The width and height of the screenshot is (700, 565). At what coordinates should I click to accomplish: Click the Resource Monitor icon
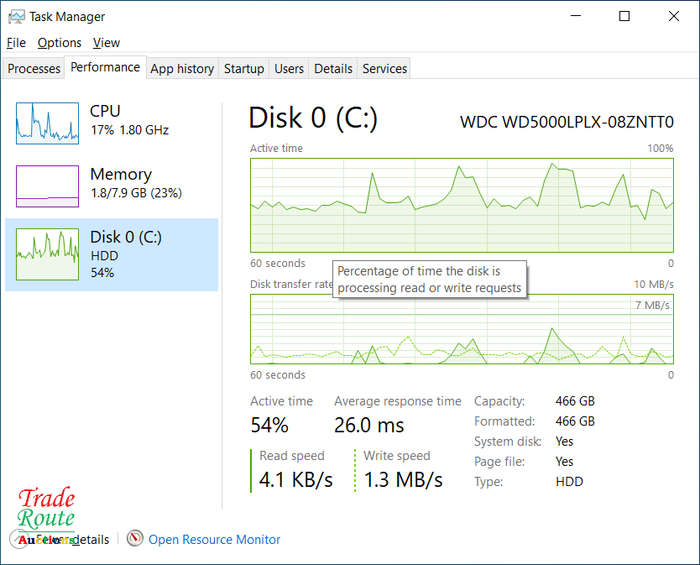135,539
